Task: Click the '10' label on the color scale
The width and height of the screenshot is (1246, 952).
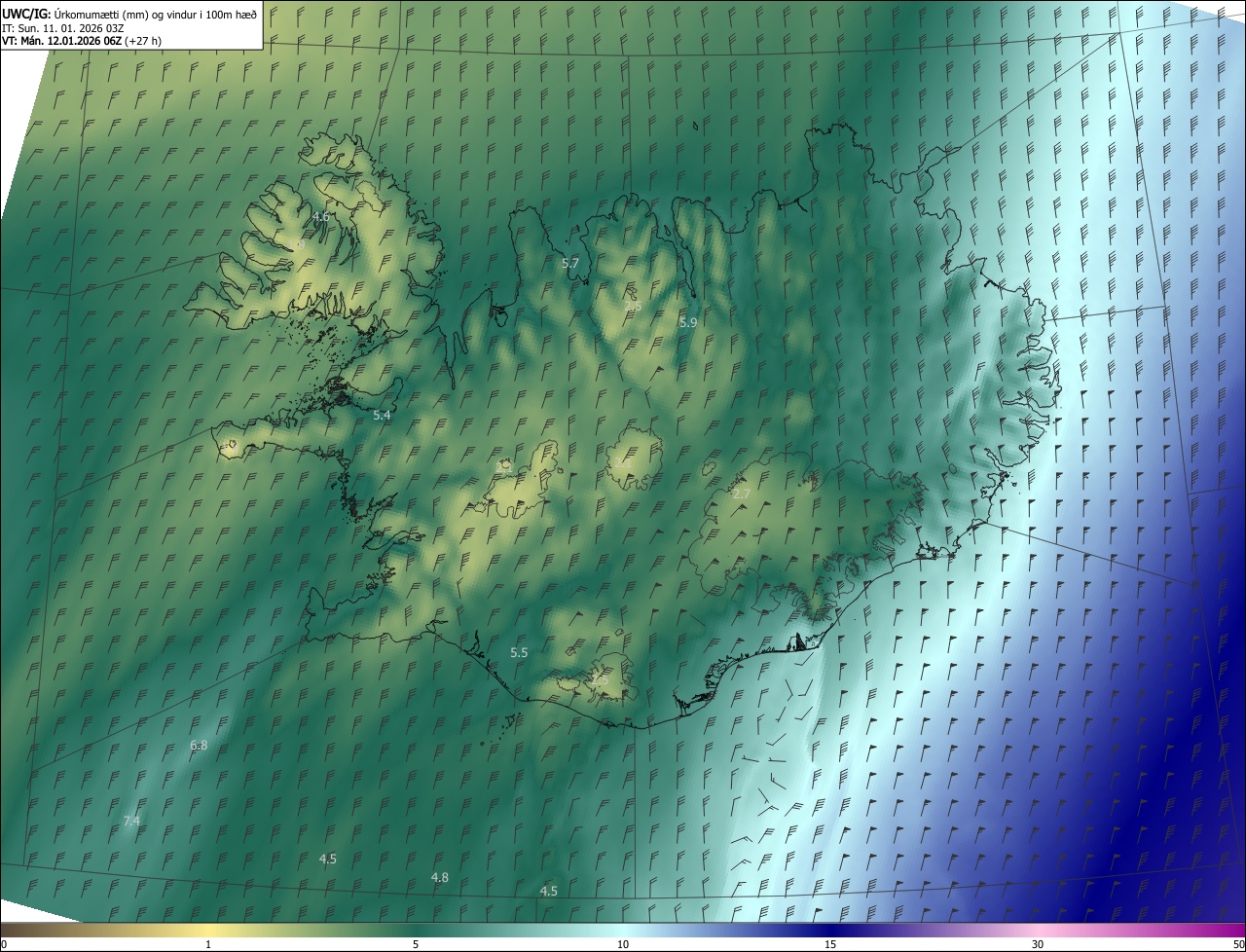Action: pos(623,944)
